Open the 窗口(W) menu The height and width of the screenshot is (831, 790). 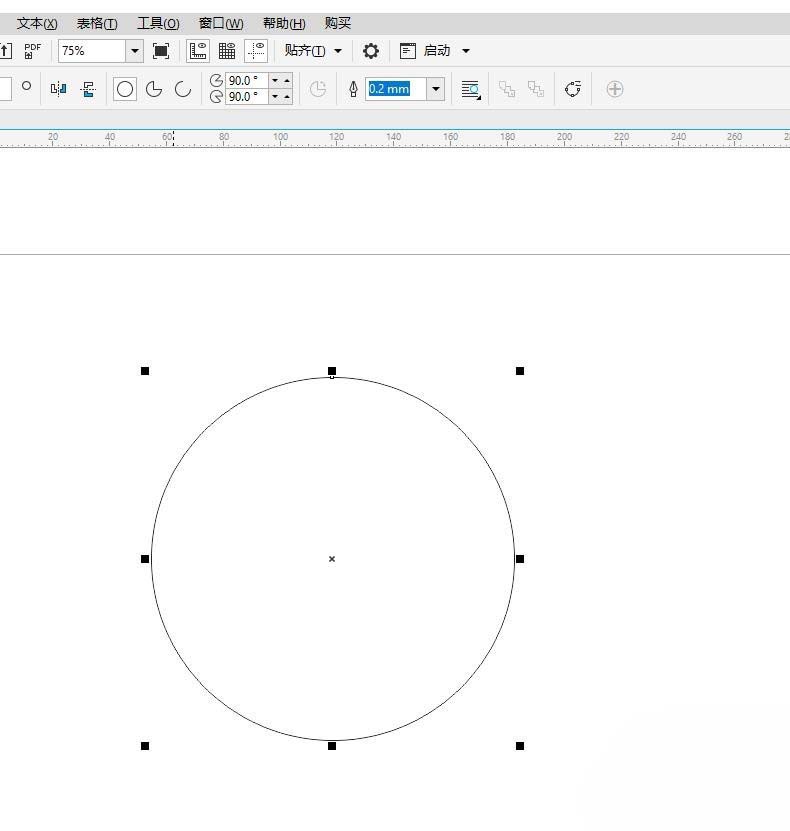pos(221,23)
